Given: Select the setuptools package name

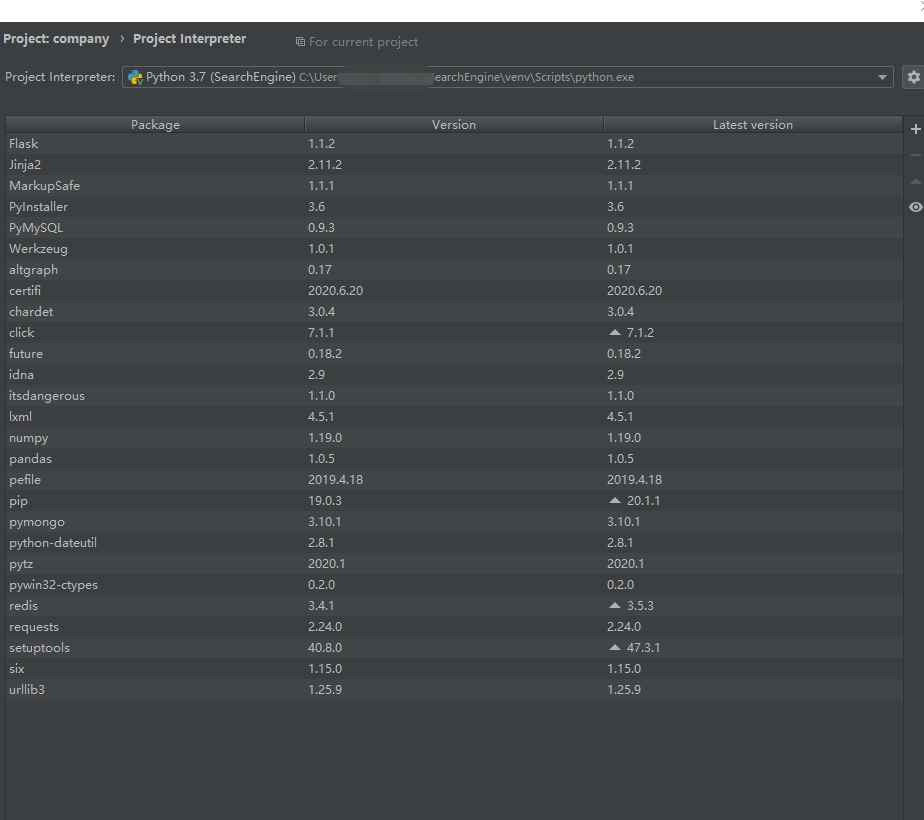Looking at the screenshot, I should click(x=39, y=648).
